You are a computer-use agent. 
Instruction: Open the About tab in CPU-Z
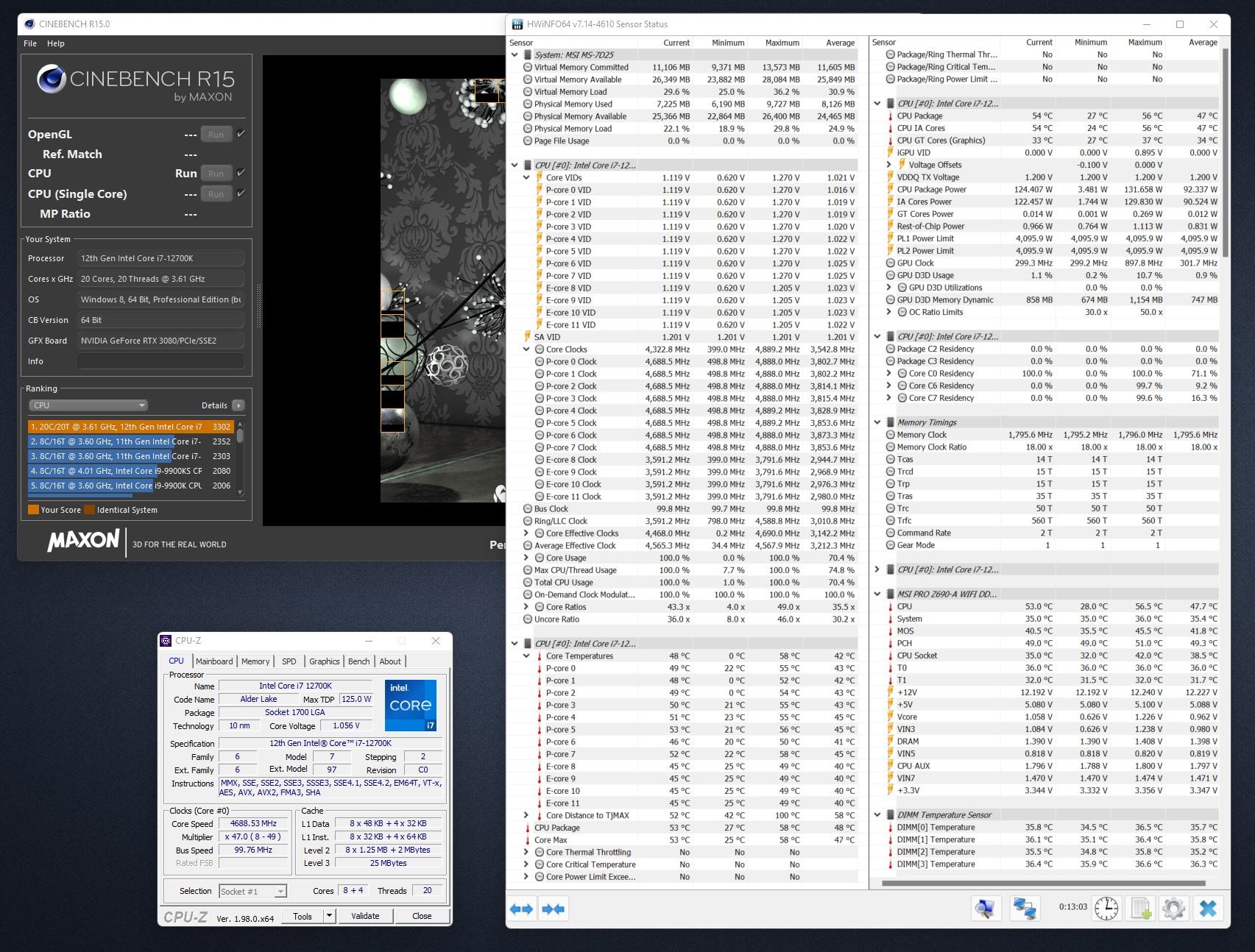tap(390, 661)
